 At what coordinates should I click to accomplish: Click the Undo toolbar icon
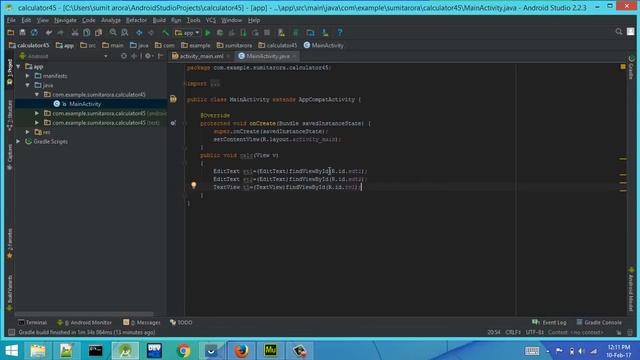coord(49,33)
